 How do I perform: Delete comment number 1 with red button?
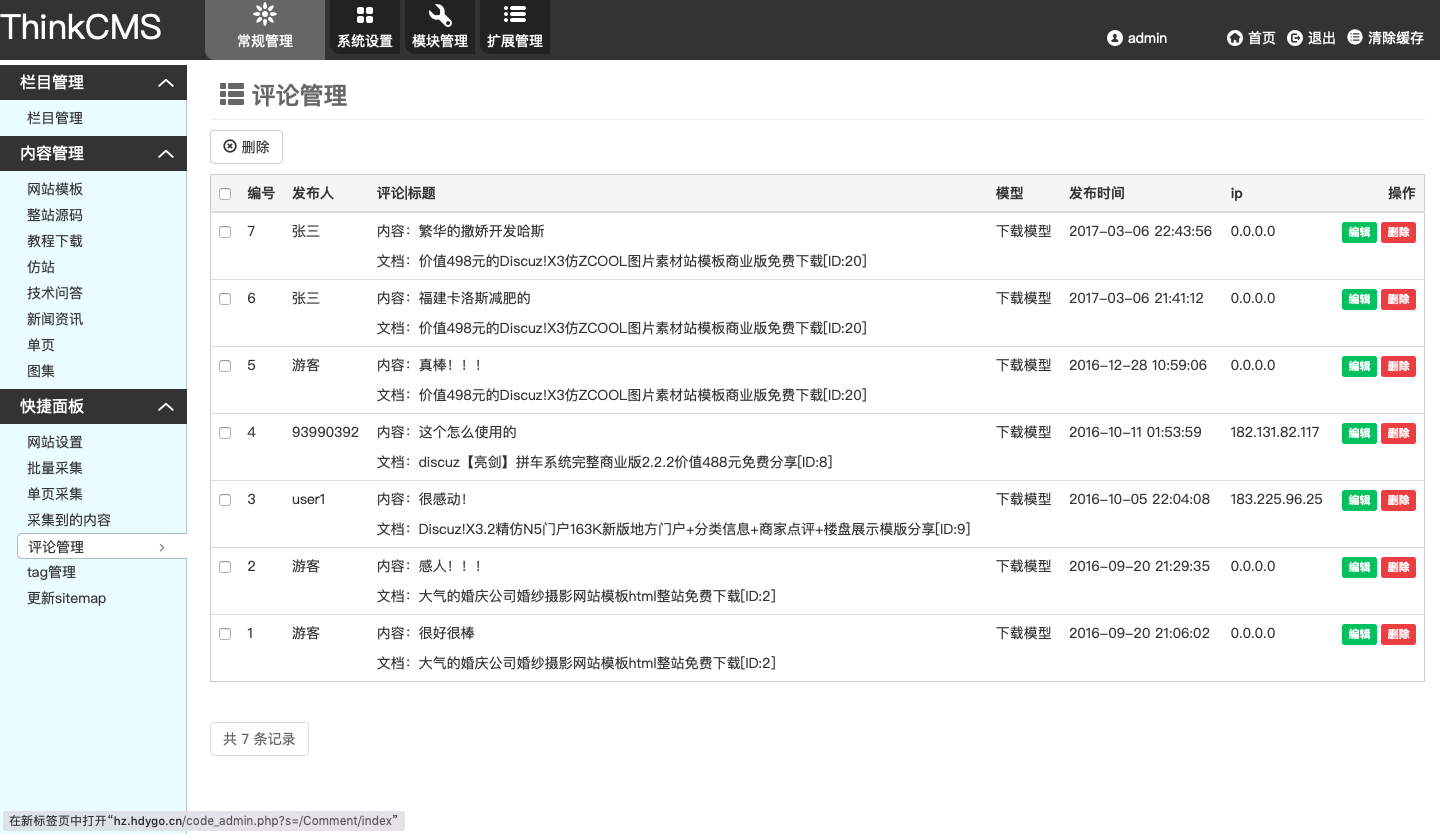tap(1398, 634)
